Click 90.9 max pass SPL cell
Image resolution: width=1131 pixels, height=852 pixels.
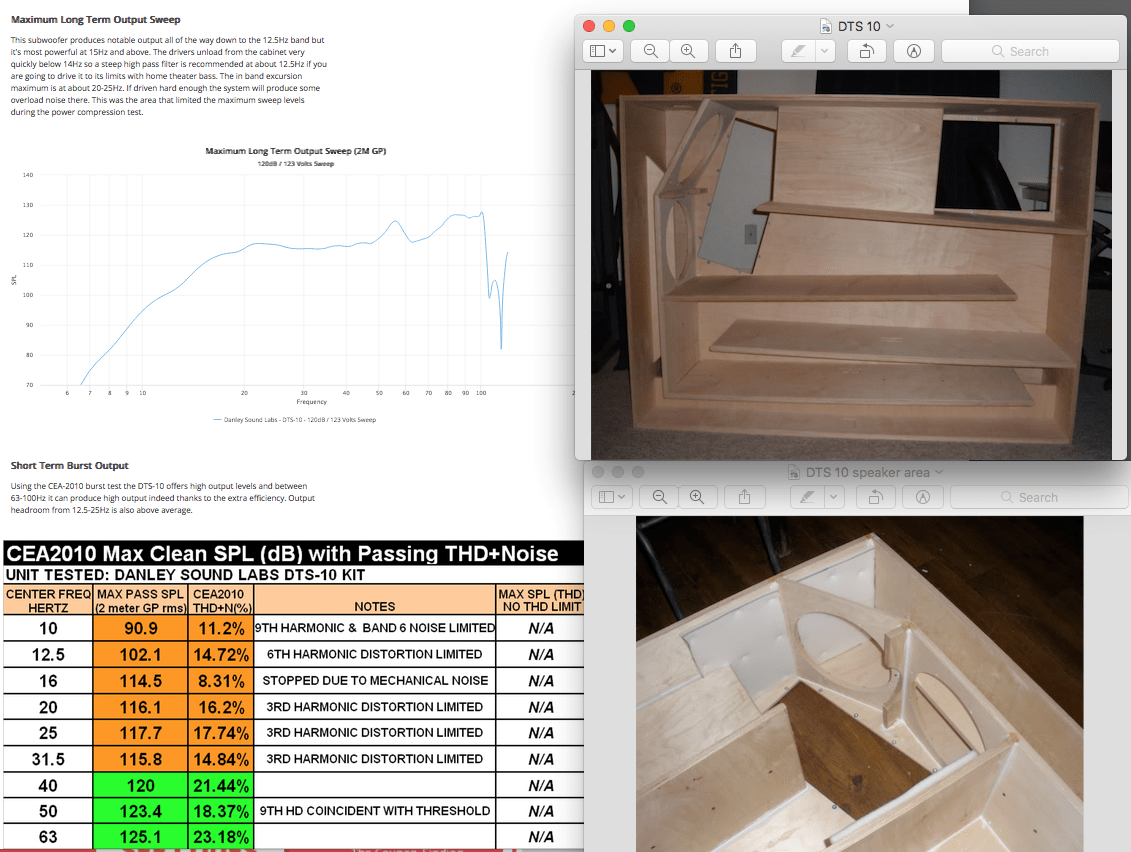point(141,628)
